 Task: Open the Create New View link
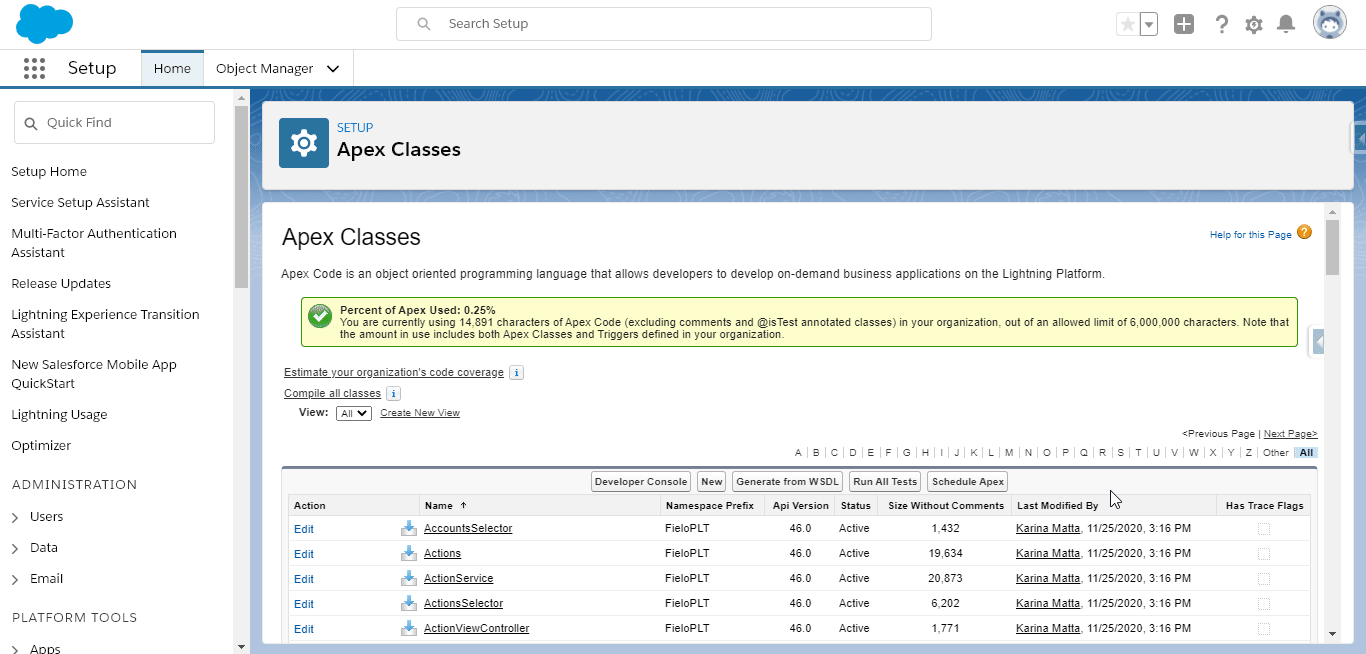coord(420,413)
